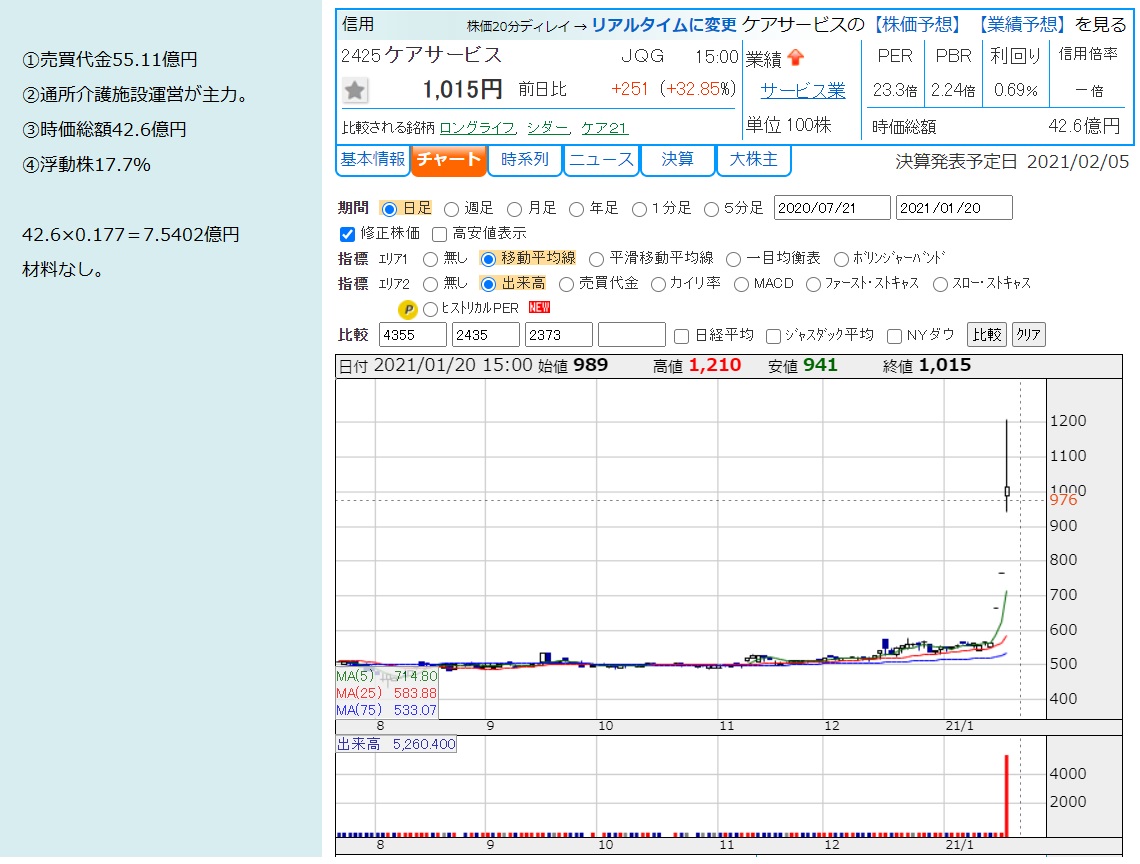Click the stock price 1,015円
Viewport: 1140px width, 864px height.
(462, 89)
